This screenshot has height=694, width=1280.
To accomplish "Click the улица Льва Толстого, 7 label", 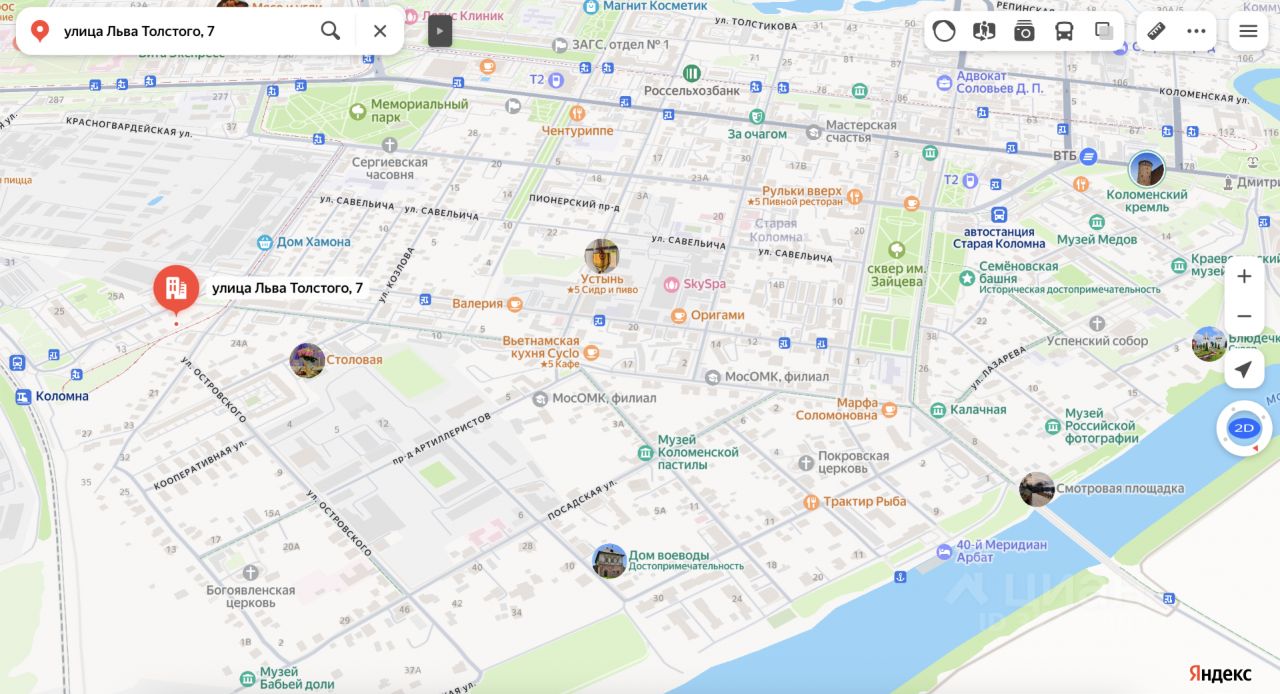I will [x=287, y=288].
